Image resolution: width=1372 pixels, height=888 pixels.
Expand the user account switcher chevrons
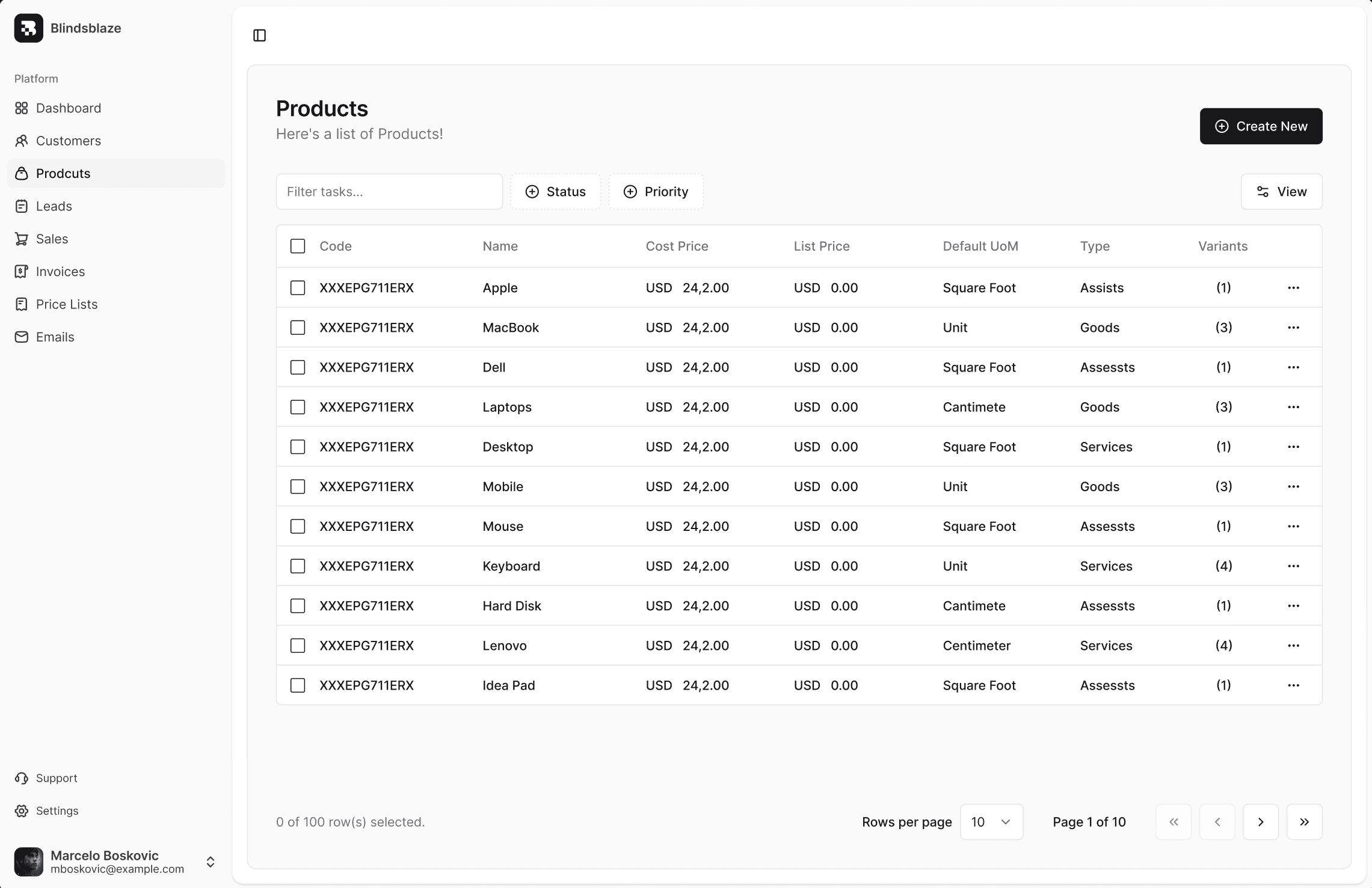click(211, 862)
